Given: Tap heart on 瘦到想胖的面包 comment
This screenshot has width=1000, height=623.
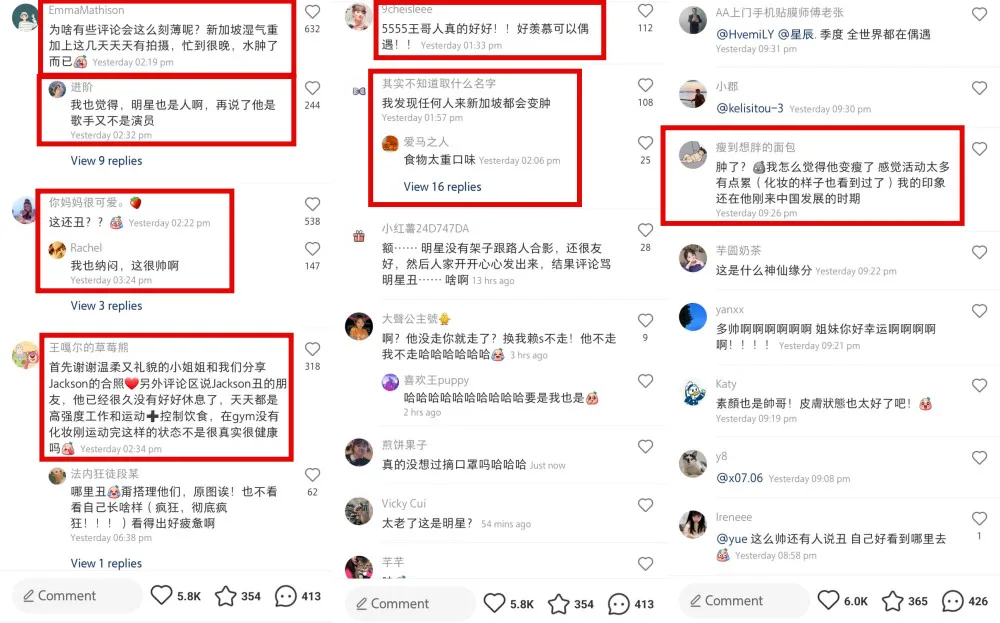Looking at the screenshot, I should [x=979, y=149].
